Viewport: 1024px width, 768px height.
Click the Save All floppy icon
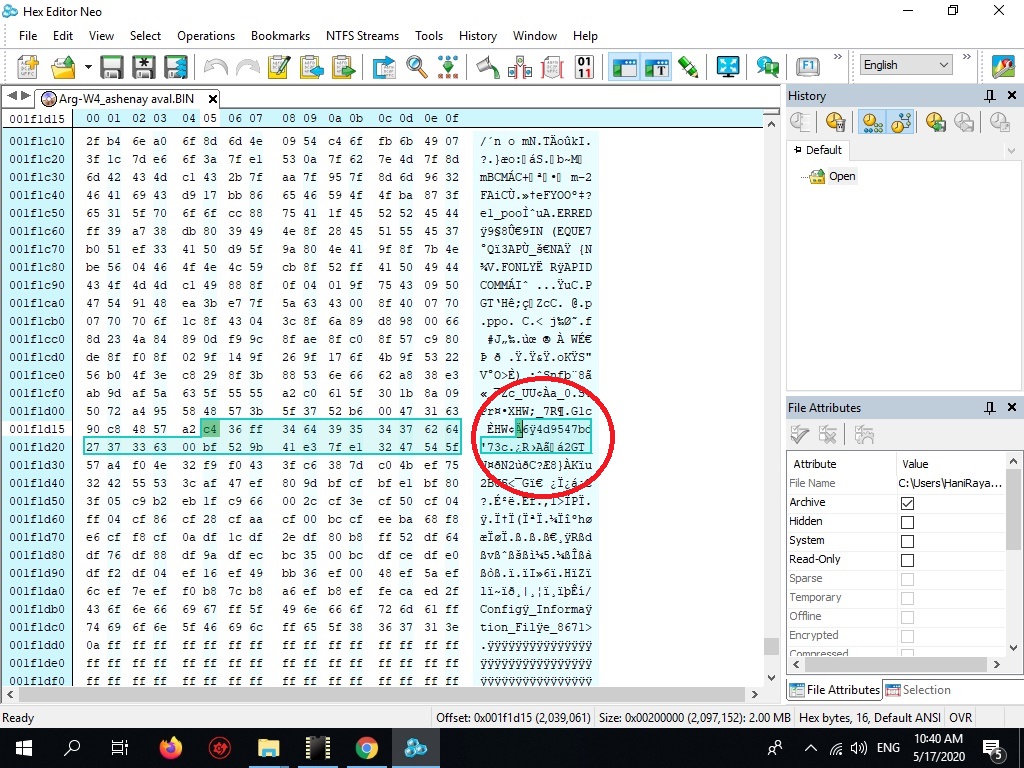176,67
